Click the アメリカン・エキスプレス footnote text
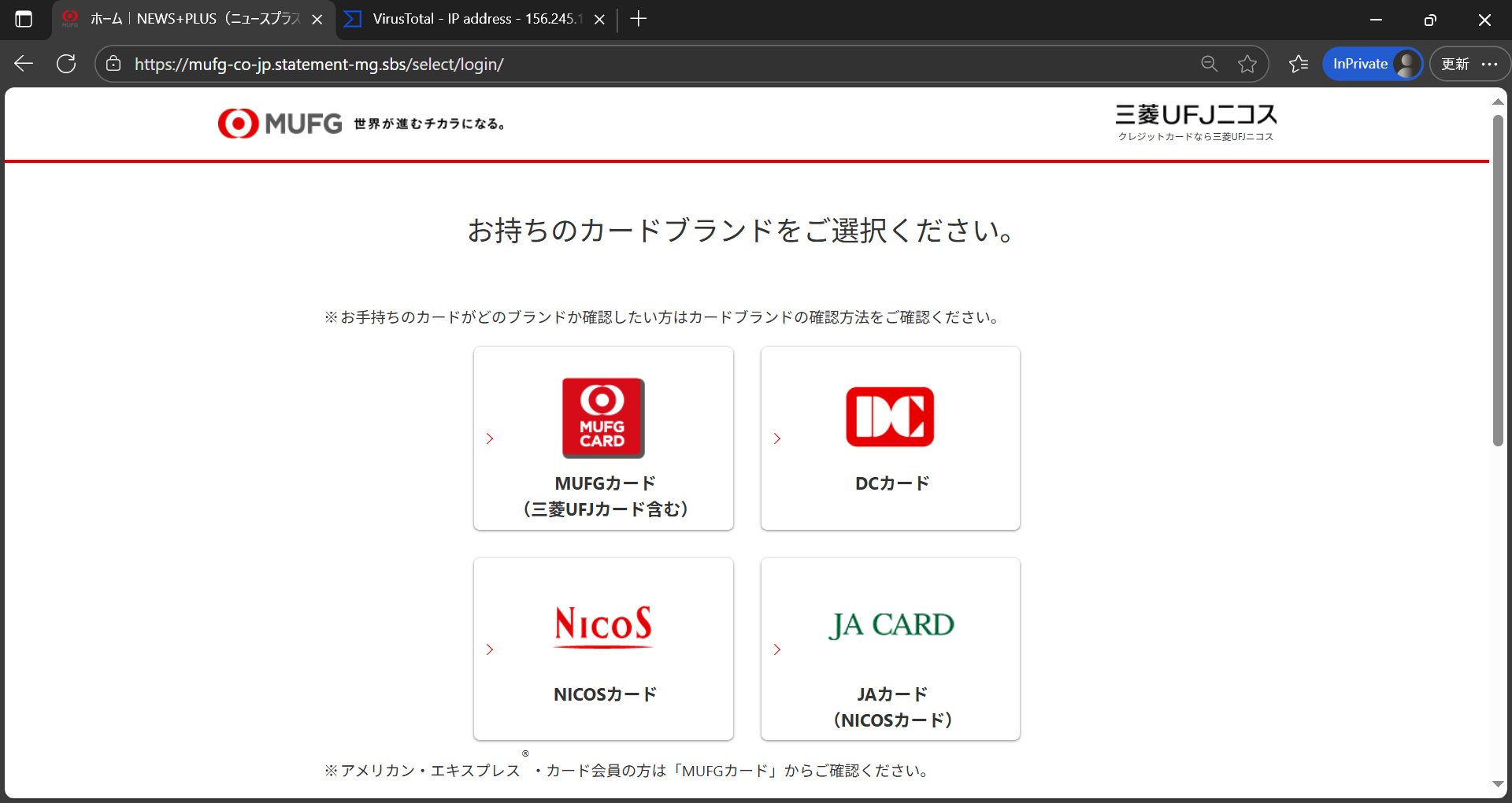1512x803 pixels. (x=627, y=769)
